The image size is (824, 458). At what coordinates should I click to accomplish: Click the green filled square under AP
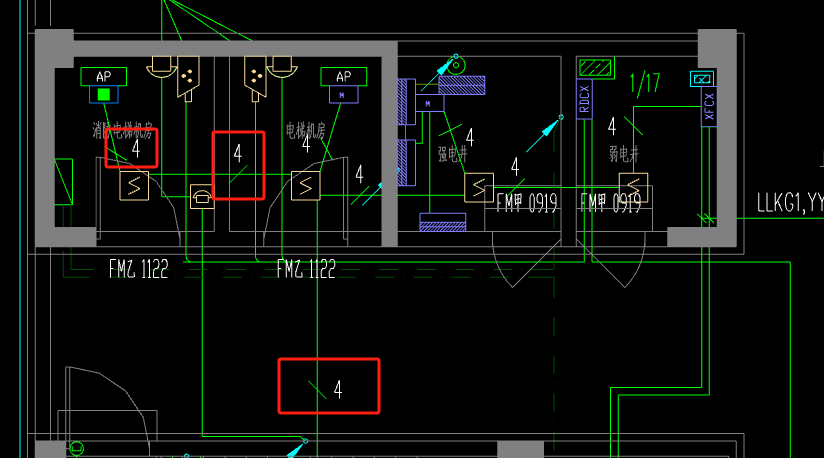104,95
